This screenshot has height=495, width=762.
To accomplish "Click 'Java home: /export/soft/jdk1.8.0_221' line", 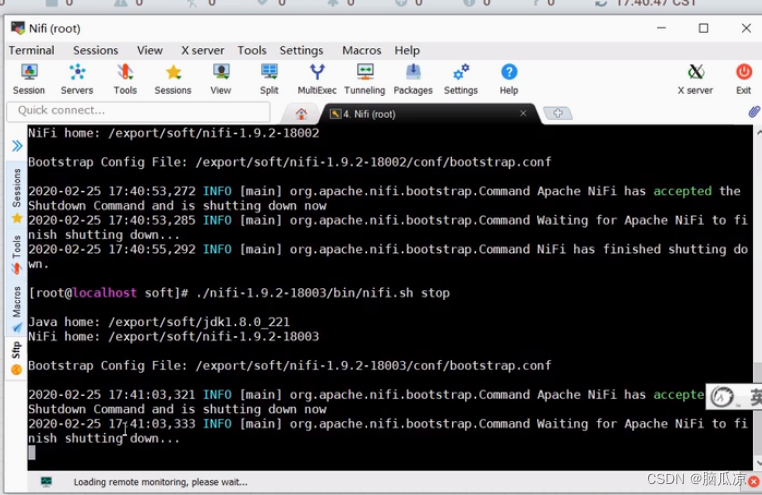I will coord(159,322).
